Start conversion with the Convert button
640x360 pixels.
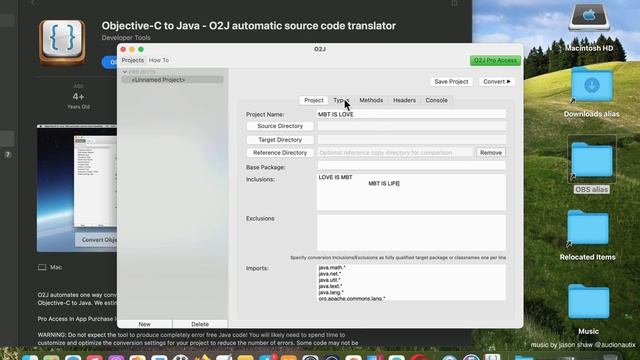(x=497, y=82)
